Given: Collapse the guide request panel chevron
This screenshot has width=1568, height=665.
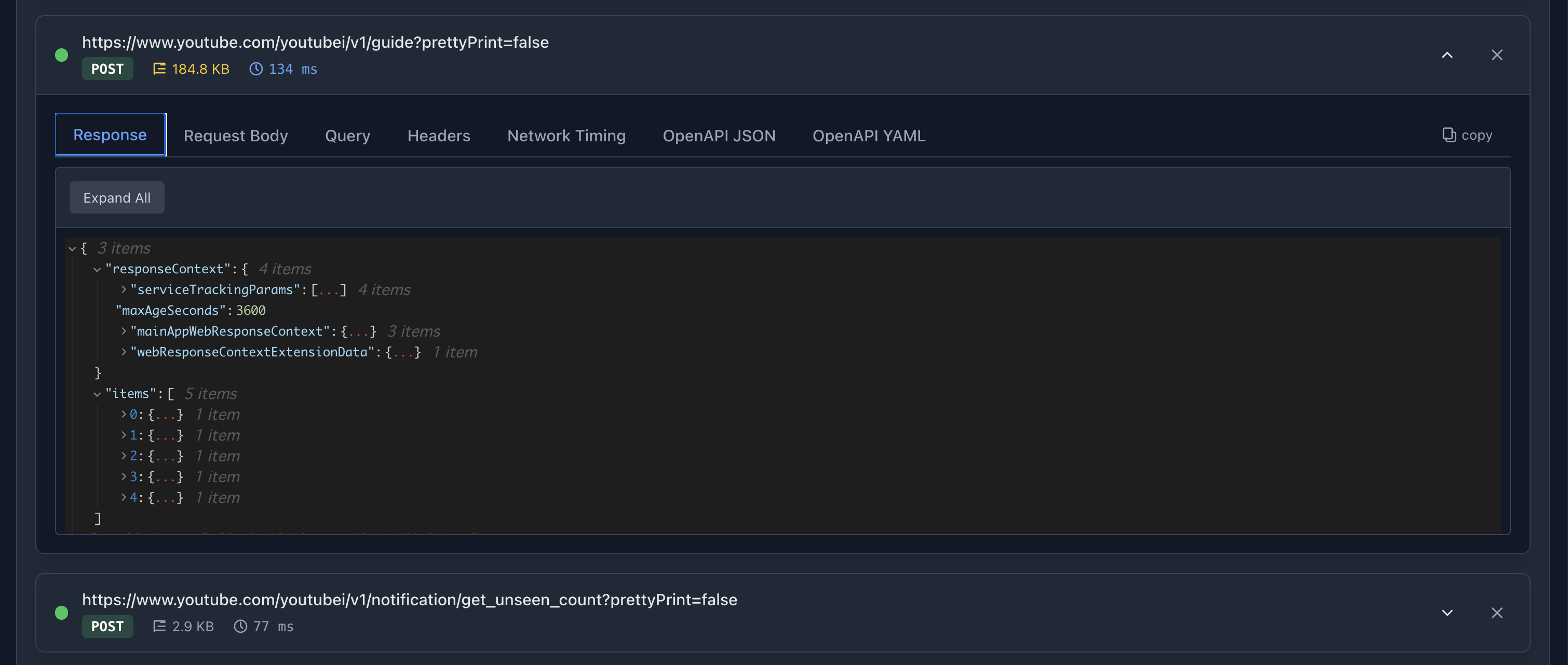Looking at the screenshot, I should tap(1447, 55).
